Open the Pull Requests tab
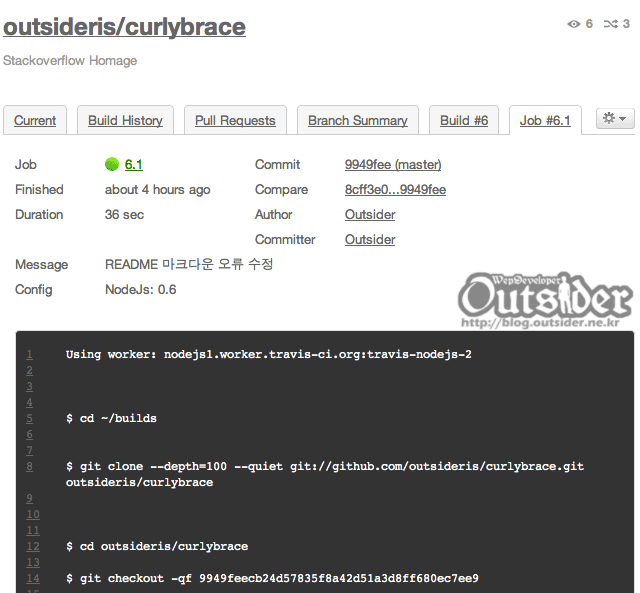This screenshot has height=593, width=640. 235,120
